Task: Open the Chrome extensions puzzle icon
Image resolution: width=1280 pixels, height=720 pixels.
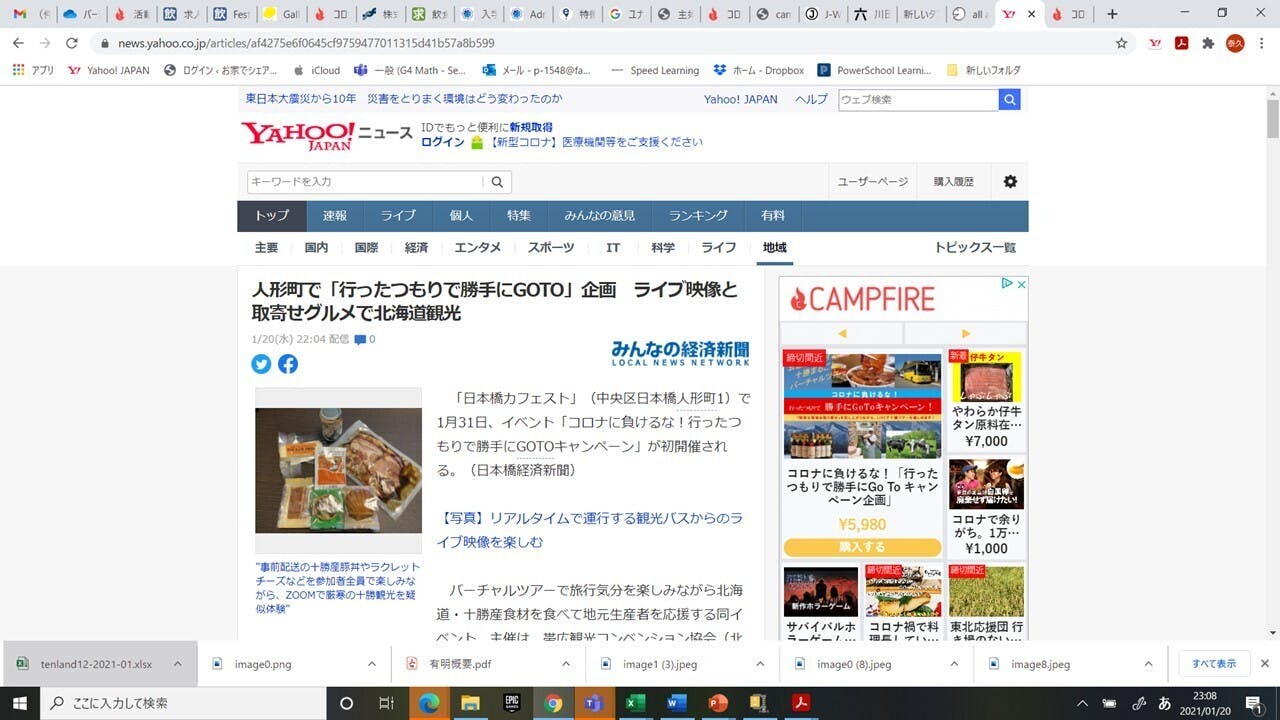Action: 1208,43
